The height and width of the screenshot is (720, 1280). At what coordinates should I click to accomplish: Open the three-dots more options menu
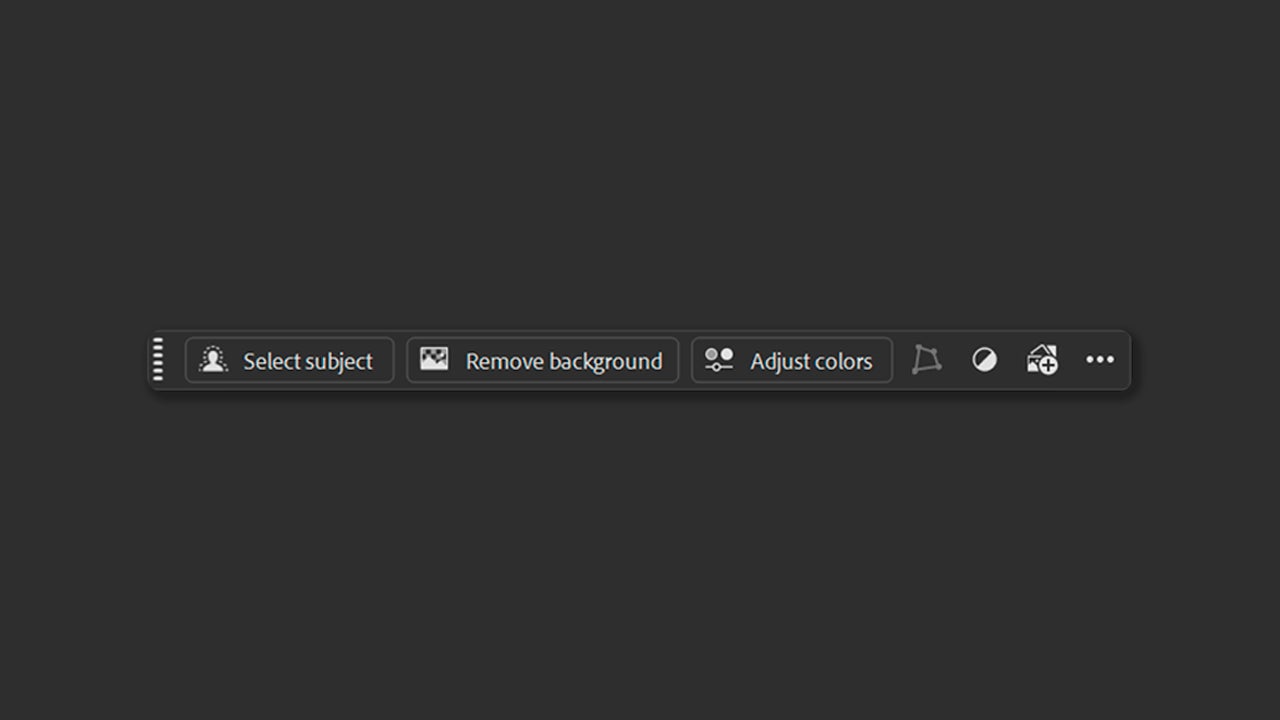click(1100, 360)
